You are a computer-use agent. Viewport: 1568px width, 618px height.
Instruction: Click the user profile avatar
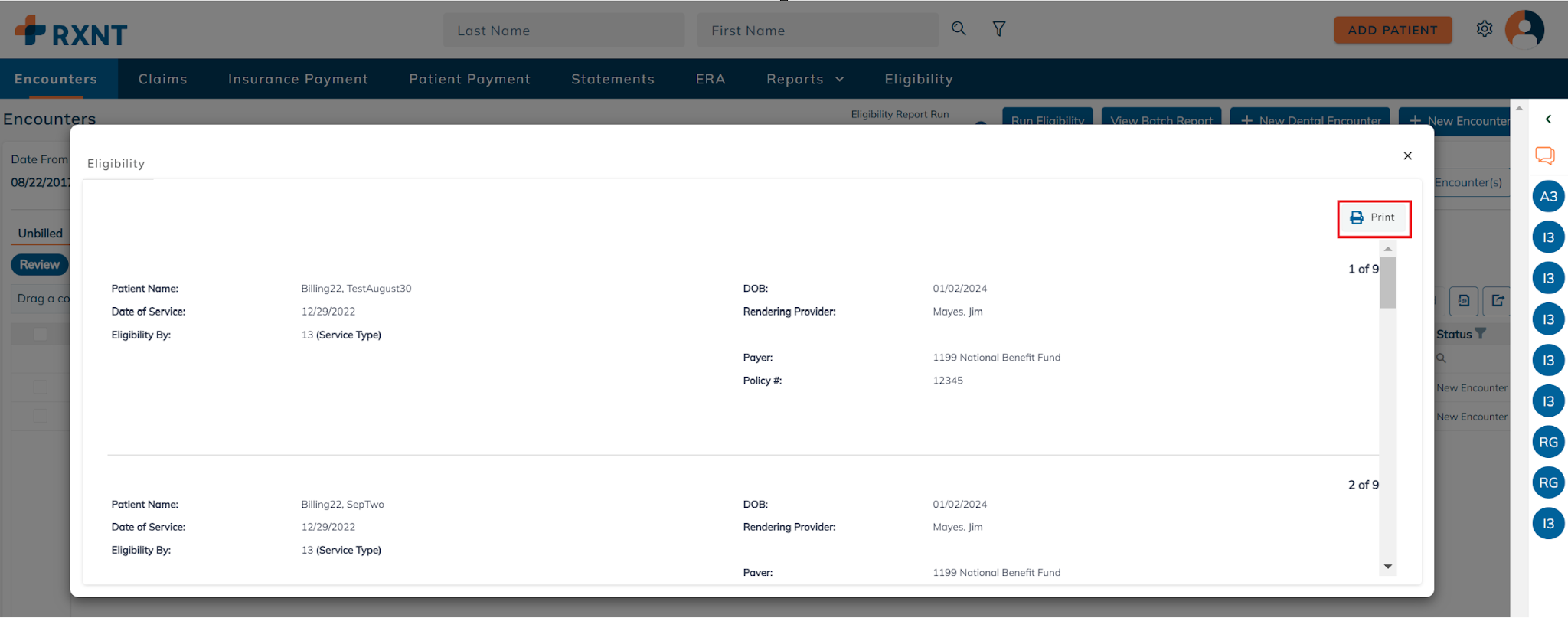1525,30
